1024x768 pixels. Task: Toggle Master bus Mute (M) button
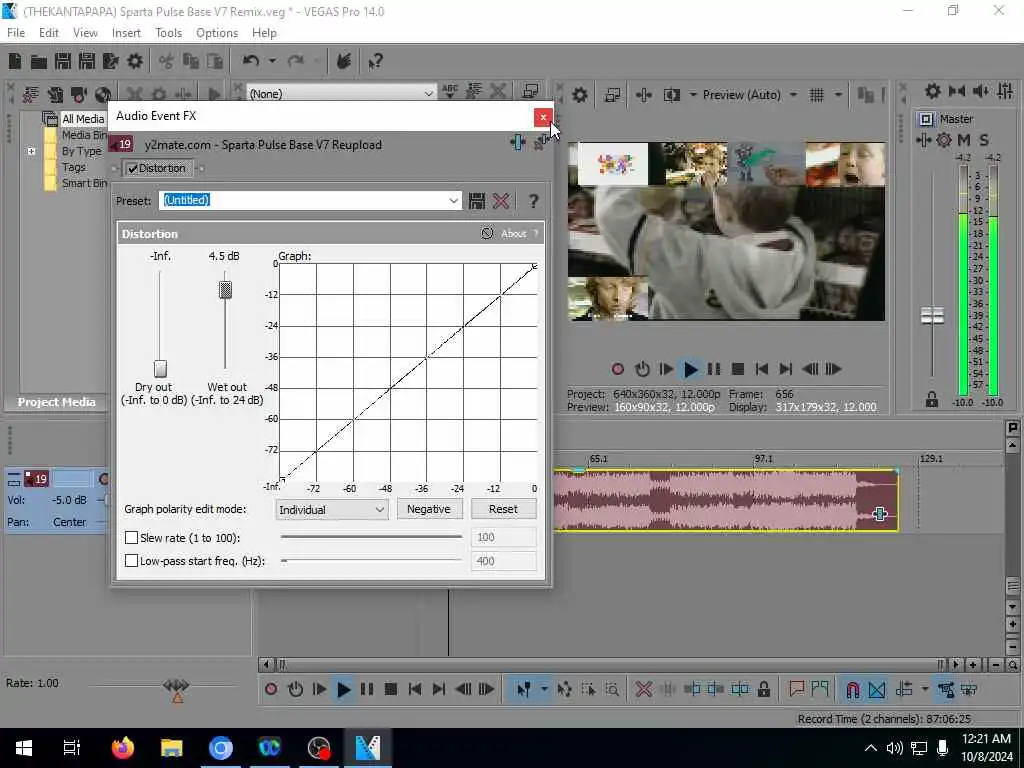point(963,140)
